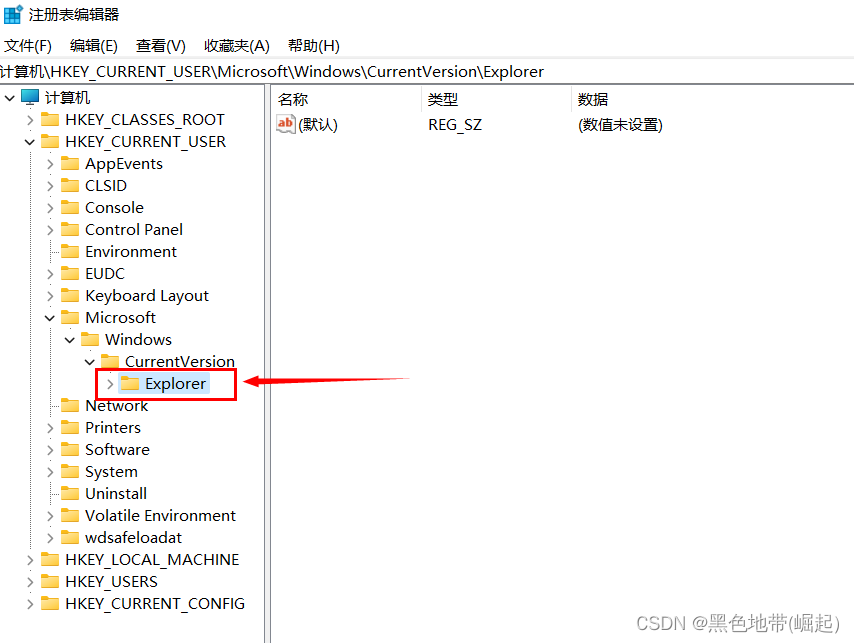Click the System folder icon
The width and height of the screenshot is (854, 643).
coord(70,471)
